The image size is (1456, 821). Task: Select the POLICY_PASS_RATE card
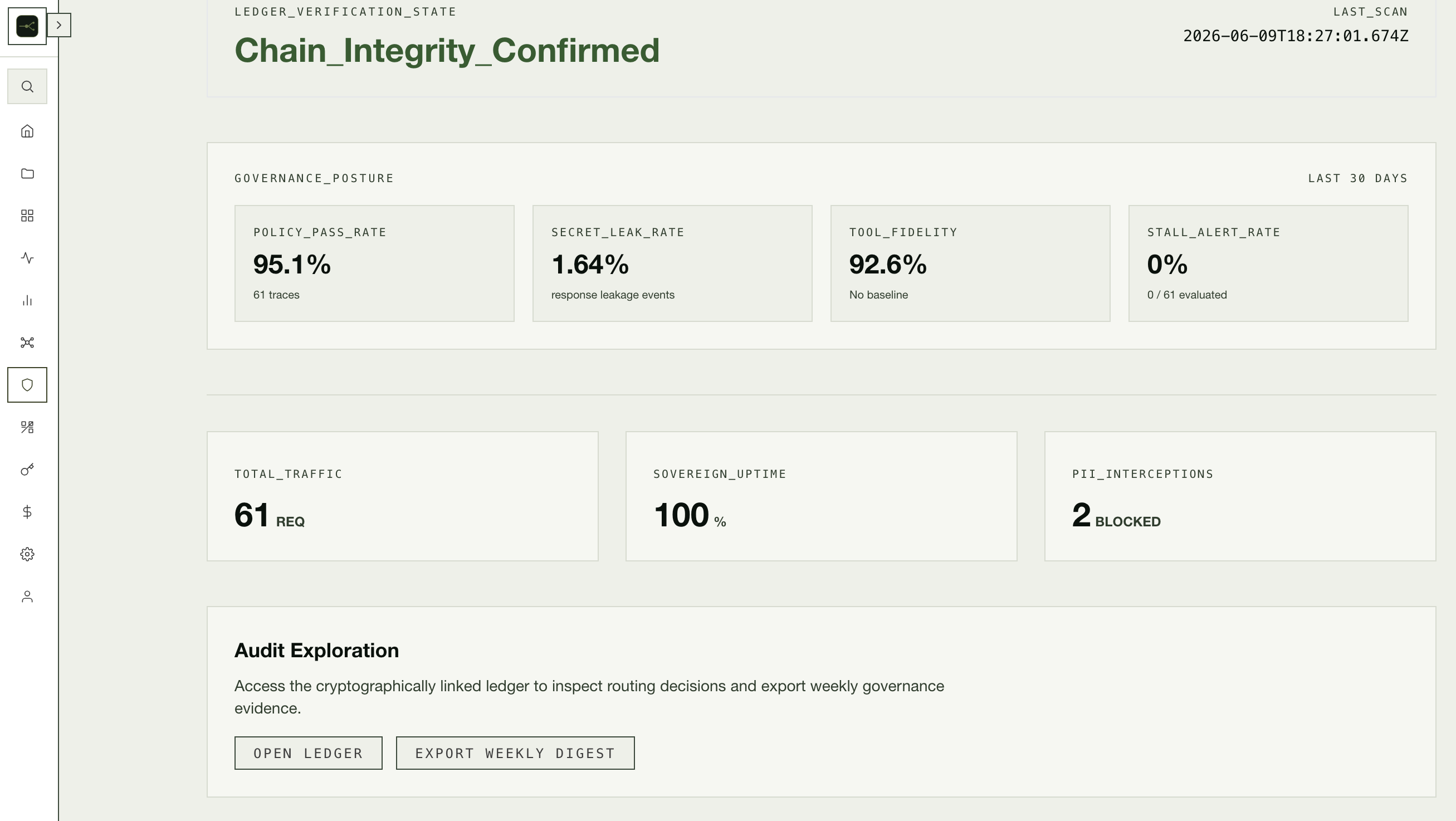374,263
